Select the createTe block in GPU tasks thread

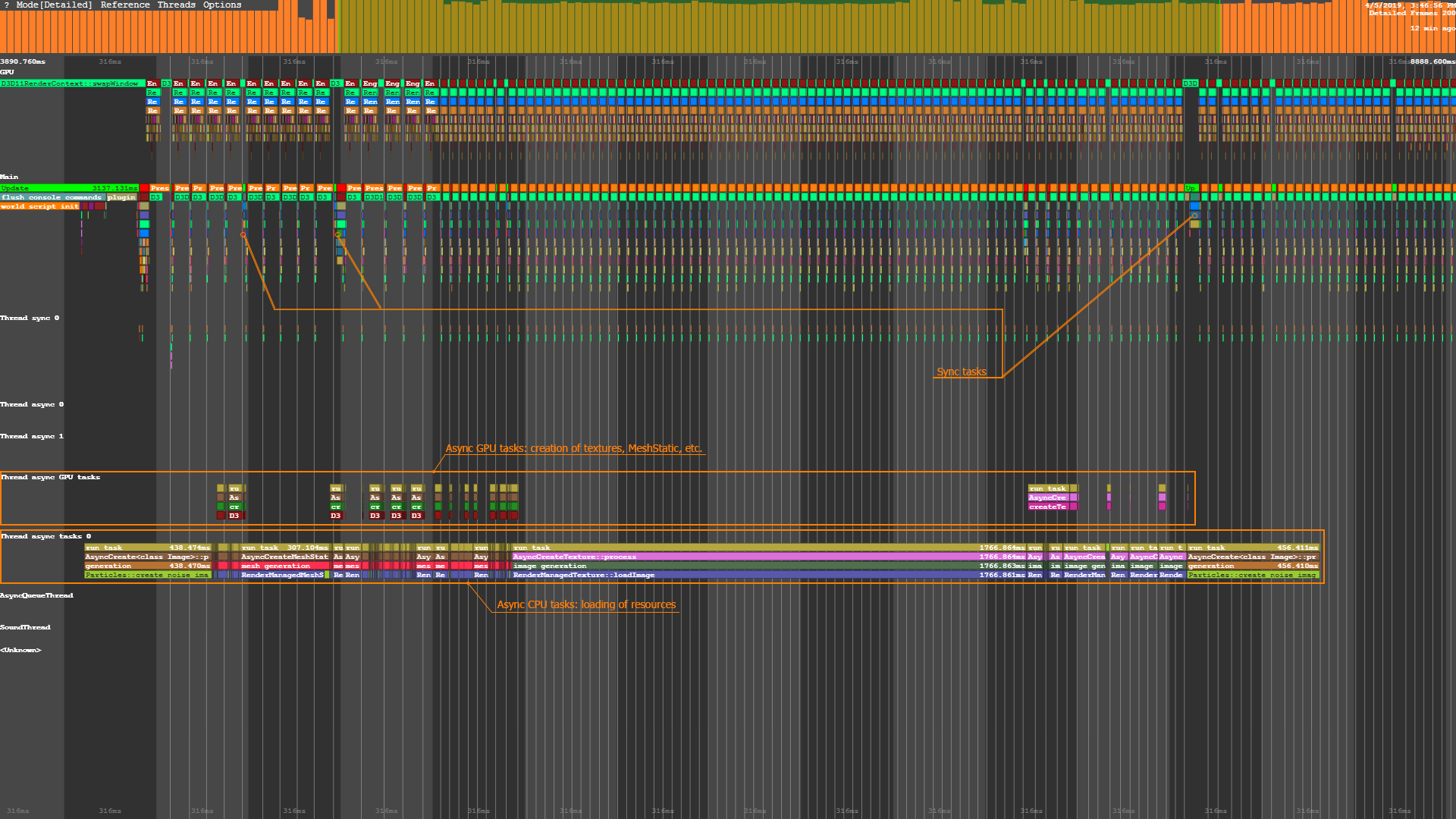1048,507
